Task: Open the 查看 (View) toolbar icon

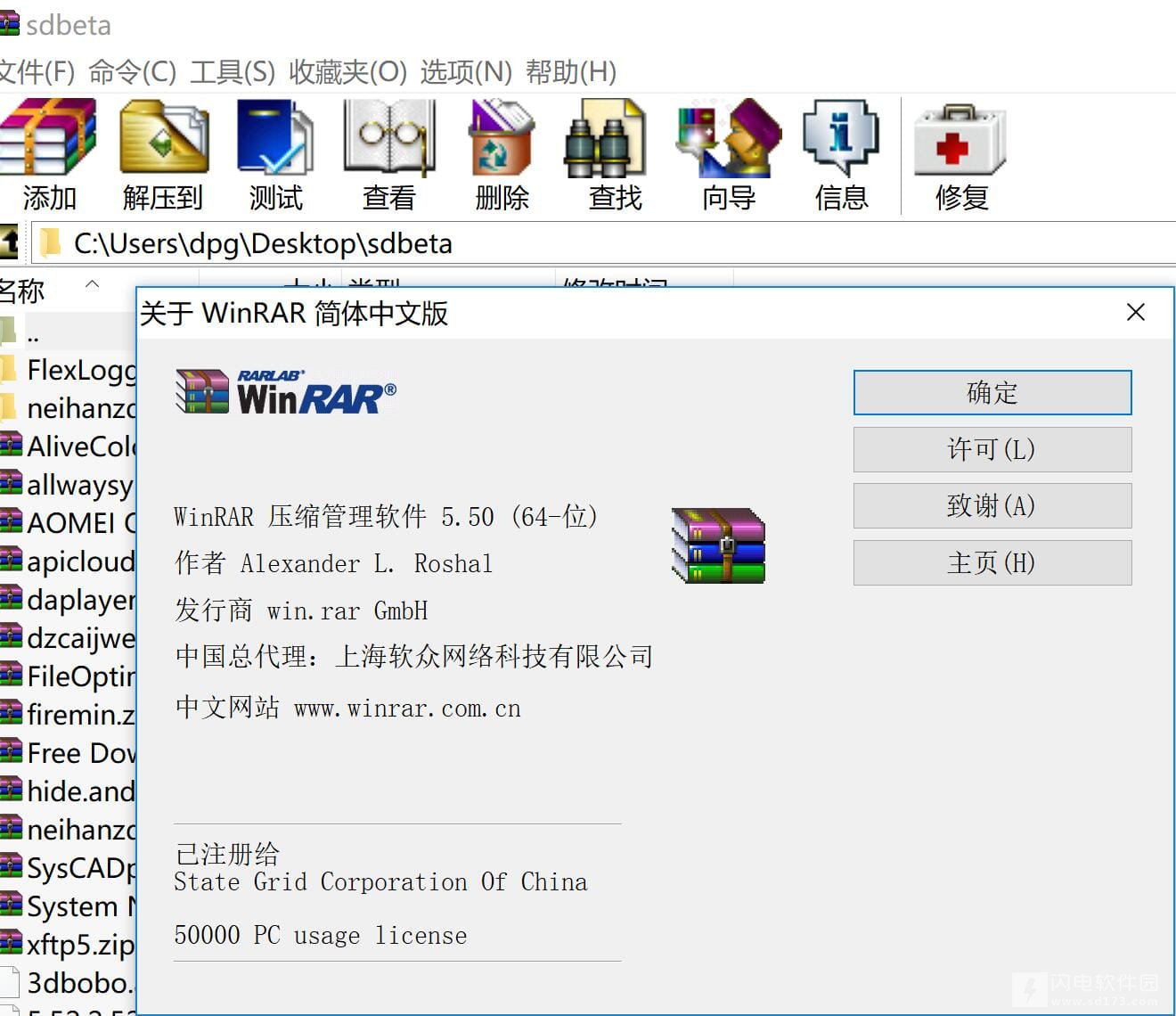Action: (x=389, y=136)
